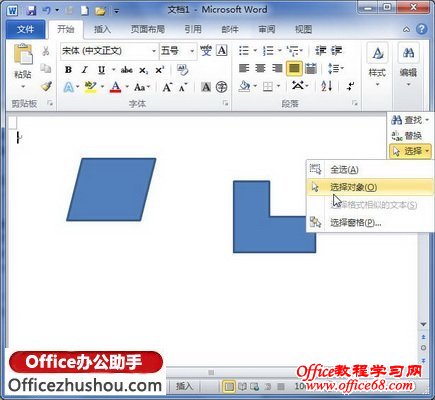The width and height of the screenshot is (435, 400).
Task: Click the blue help question mark icon
Action: click(421, 29)
